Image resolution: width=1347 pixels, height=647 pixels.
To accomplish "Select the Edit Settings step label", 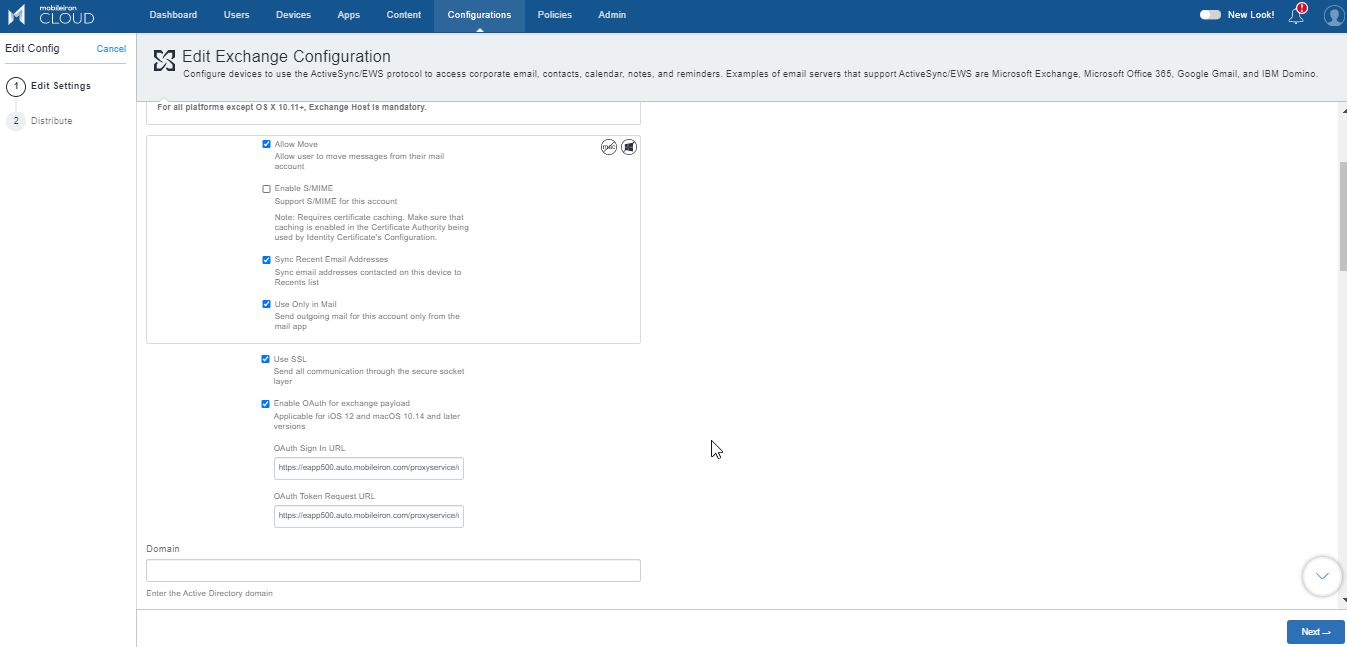I will (61, 86).
